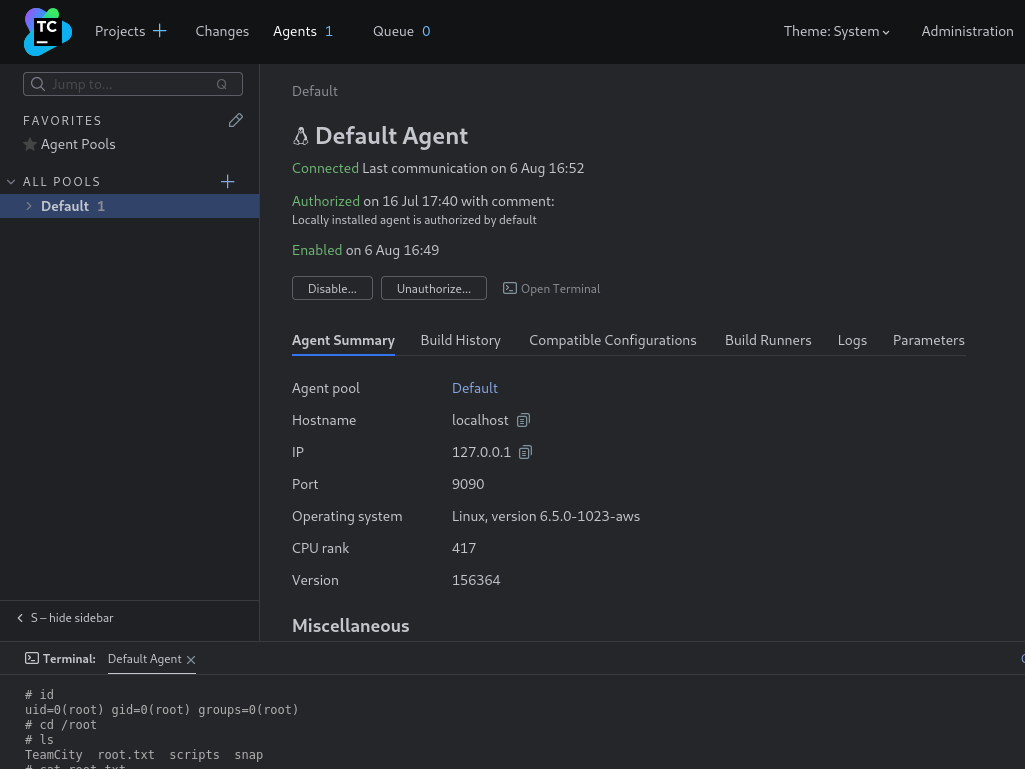
Task: Click the edit Favorites pencil icon
Action: [x=236, y=120]
